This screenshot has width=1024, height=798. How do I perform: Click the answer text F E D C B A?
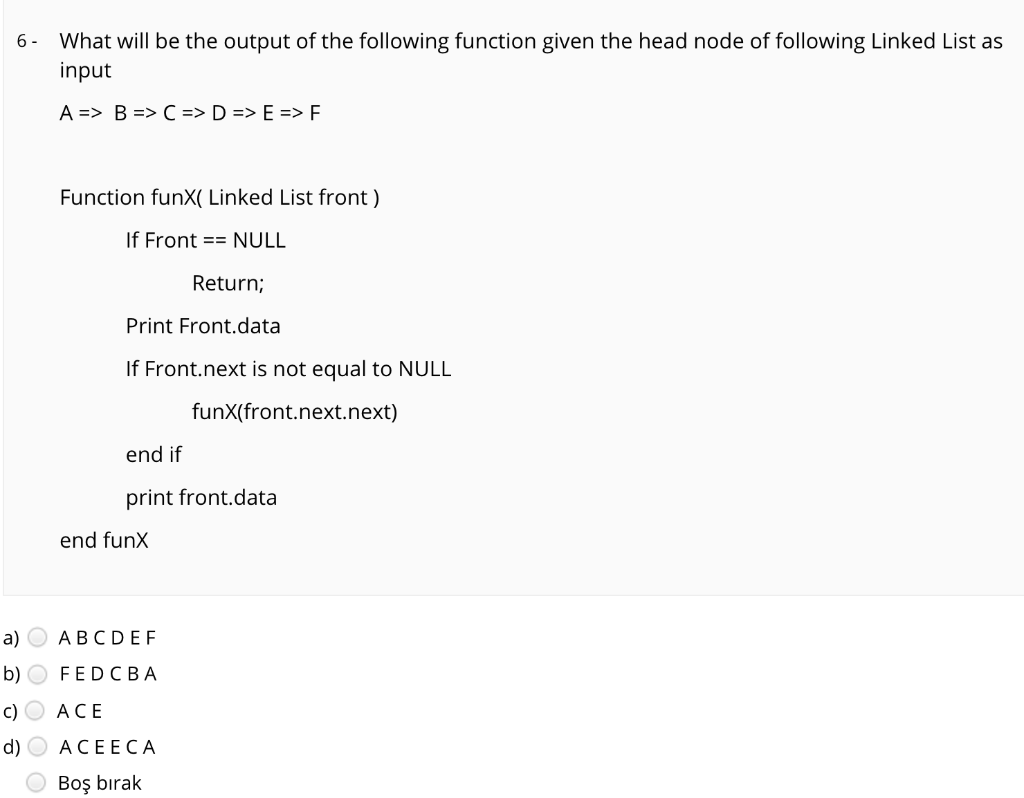tap(108, 674)
